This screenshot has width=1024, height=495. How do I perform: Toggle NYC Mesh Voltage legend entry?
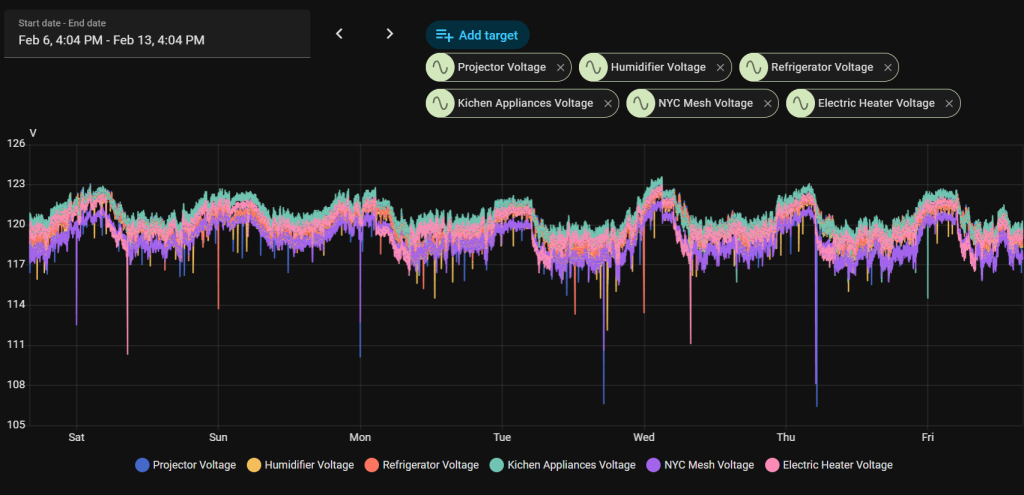tap(699, 465)
